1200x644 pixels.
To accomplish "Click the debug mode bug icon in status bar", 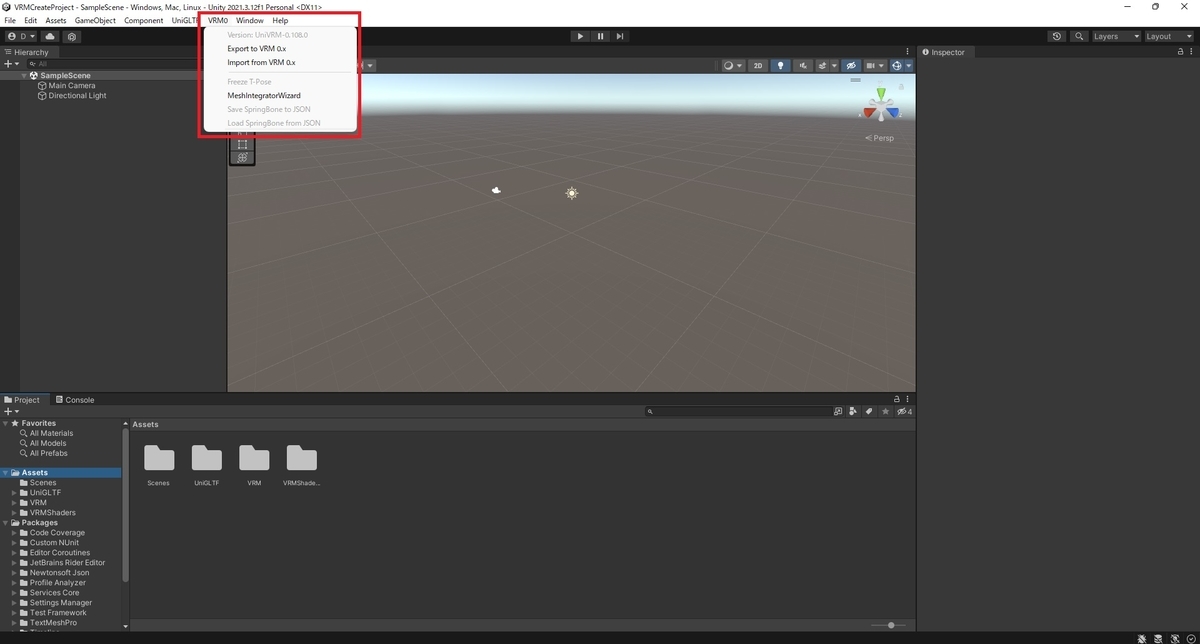I will click(x=1142, y=637).
